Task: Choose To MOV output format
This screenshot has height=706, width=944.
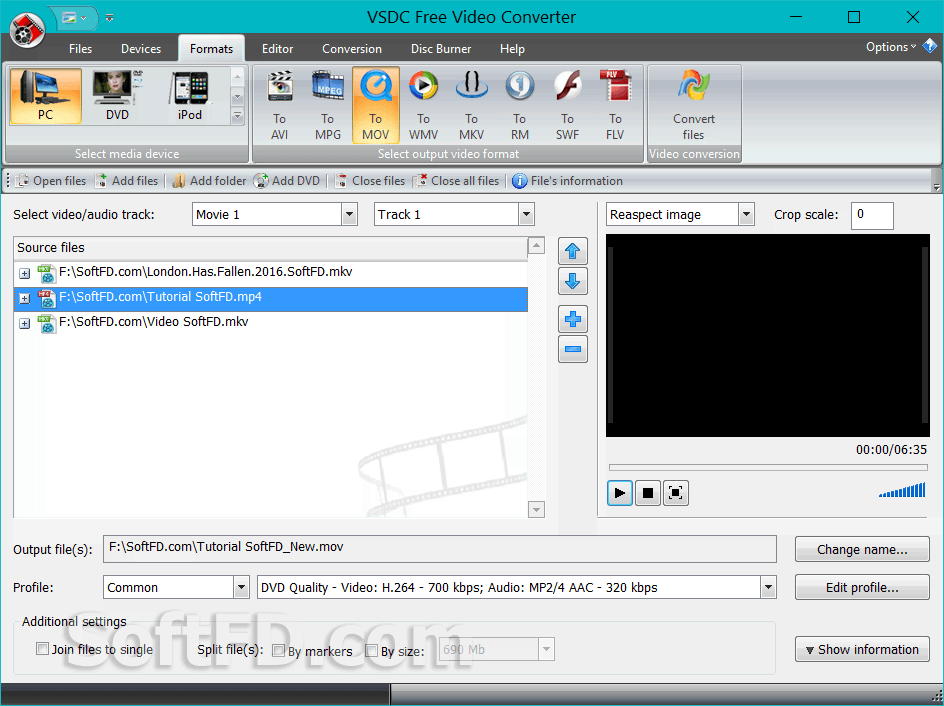Action: (376, 105)
